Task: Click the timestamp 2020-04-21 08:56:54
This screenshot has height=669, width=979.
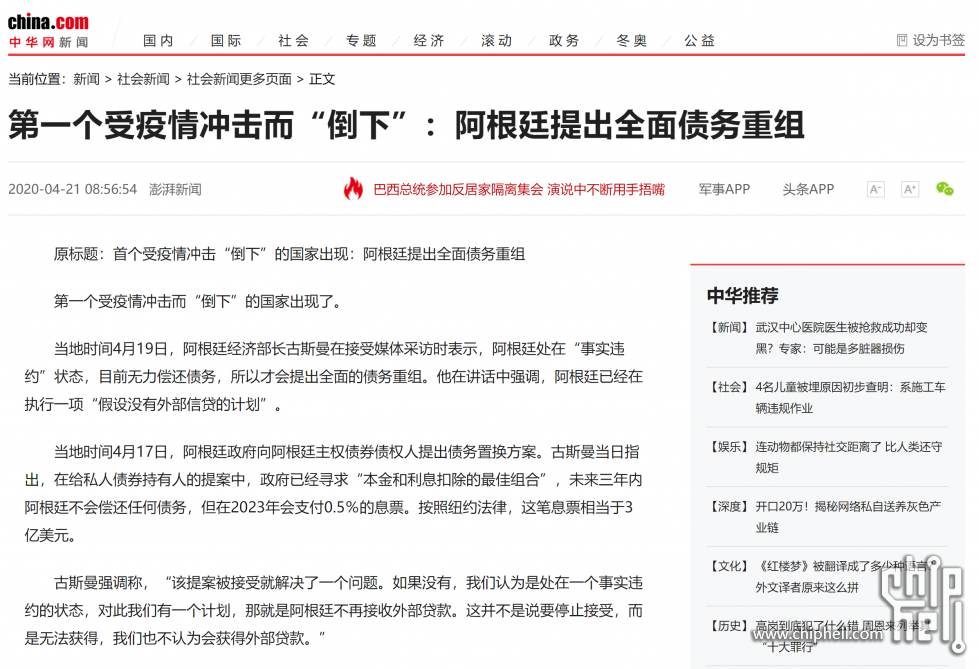Action: pyautogui.click(x=72, y=189)
